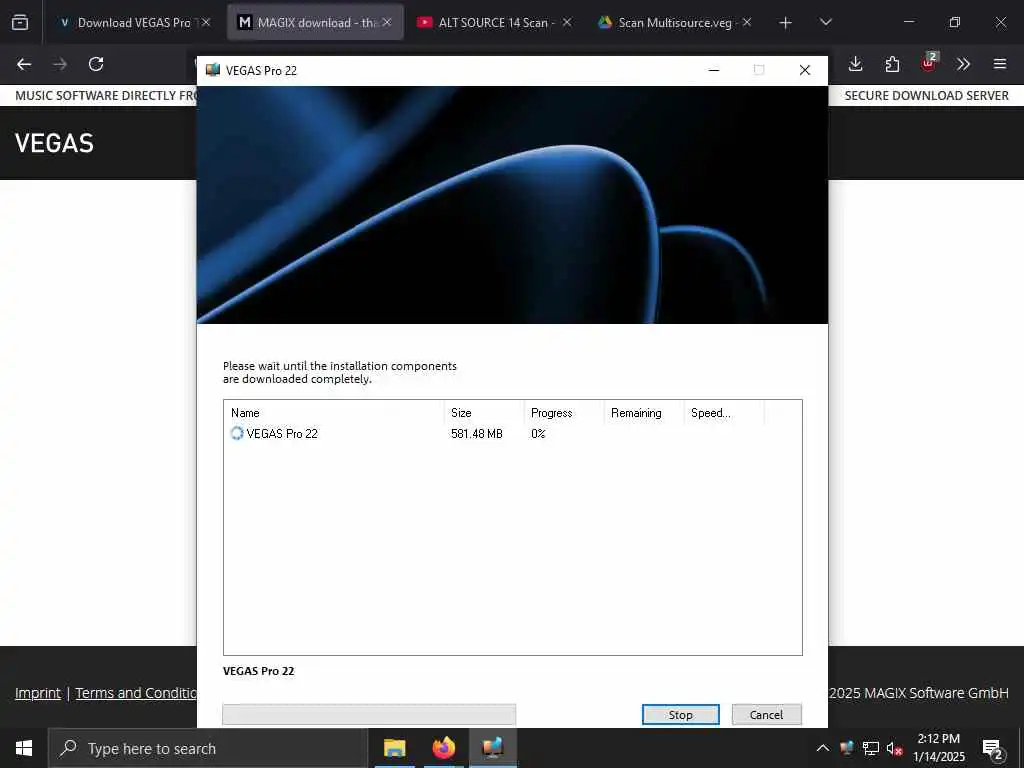Open the notification center icon
This screenshot has height=768, width=1024.
click(993, 749)
